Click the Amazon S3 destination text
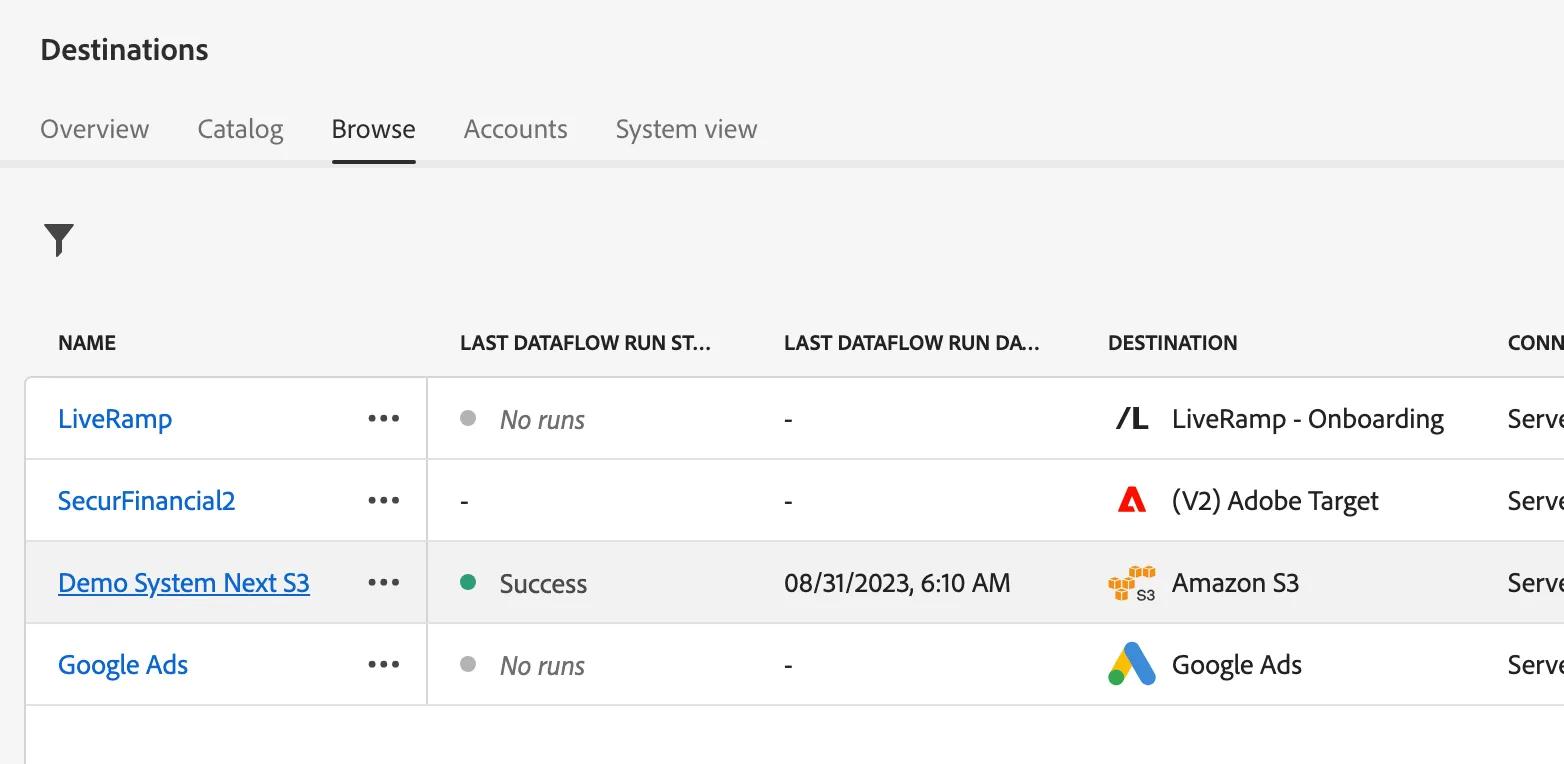This screenshot has width=1564, height=764. tap(1235, 583)
